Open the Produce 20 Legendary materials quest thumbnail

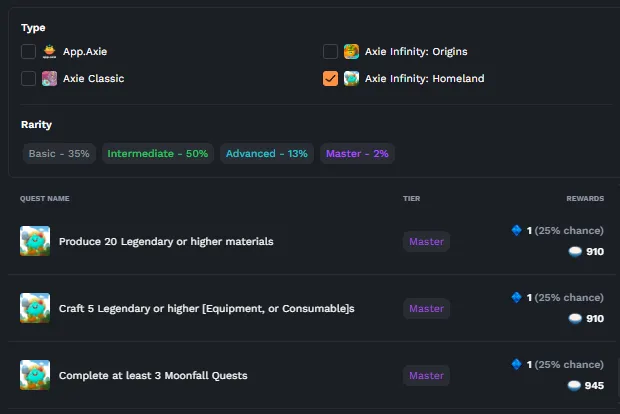pyautogui.click(x=35, y=241)
